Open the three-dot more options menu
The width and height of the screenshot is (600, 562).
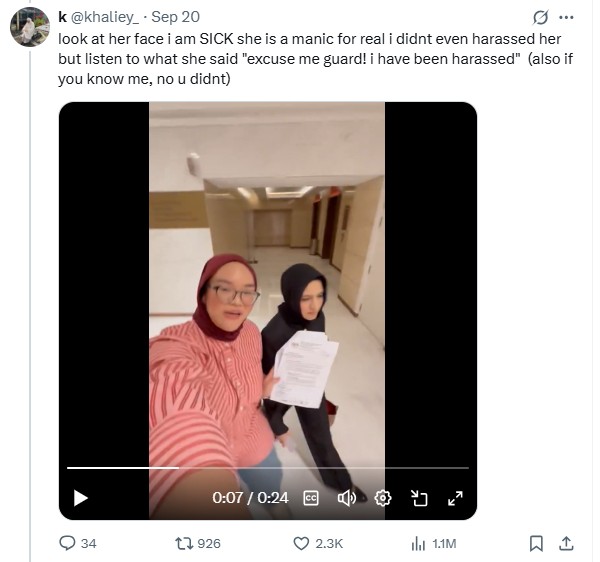point(567,17)
